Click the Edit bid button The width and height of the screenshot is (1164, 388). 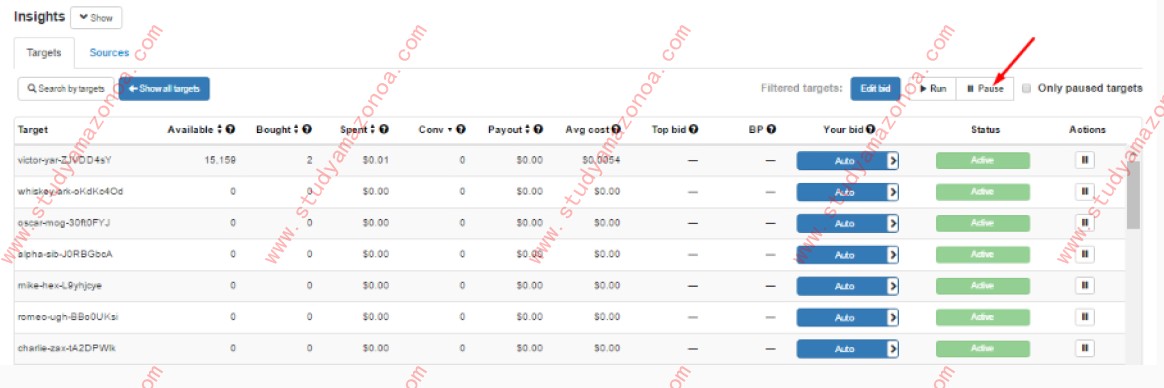tap(875, 88)
